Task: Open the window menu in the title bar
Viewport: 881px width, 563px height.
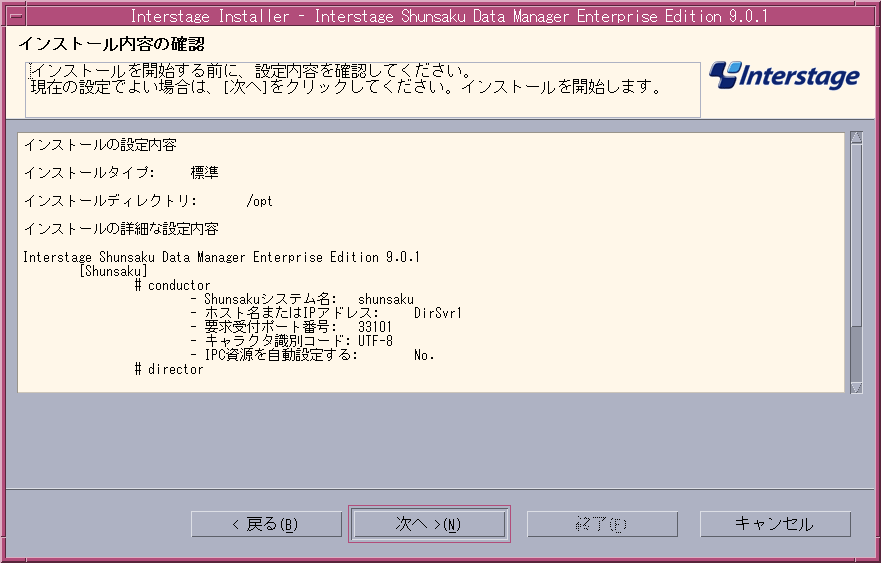Action: click(16, 16)
